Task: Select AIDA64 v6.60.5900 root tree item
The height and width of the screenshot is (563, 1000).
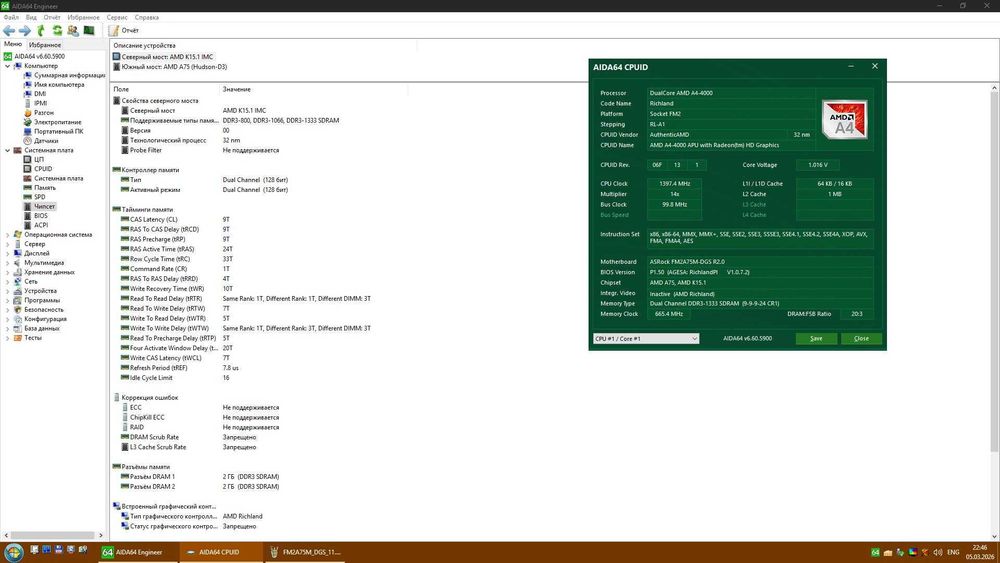Action: (40, 56)
